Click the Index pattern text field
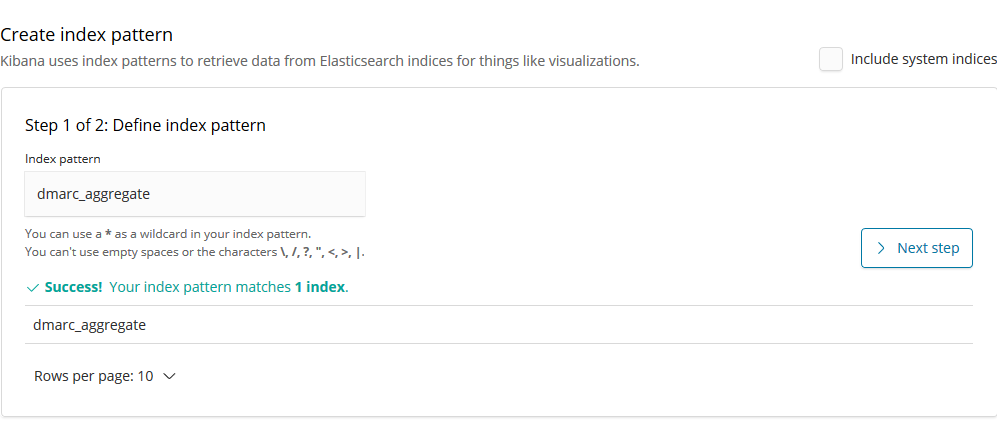This screenshot has width=997, height=437. (195, 194)
